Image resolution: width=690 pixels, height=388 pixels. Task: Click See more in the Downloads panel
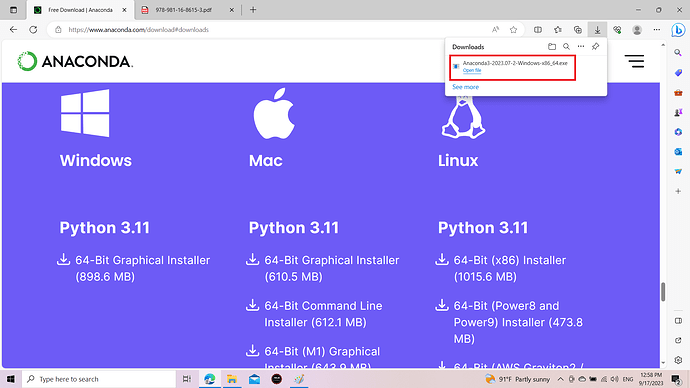click(x=465, y=87)
